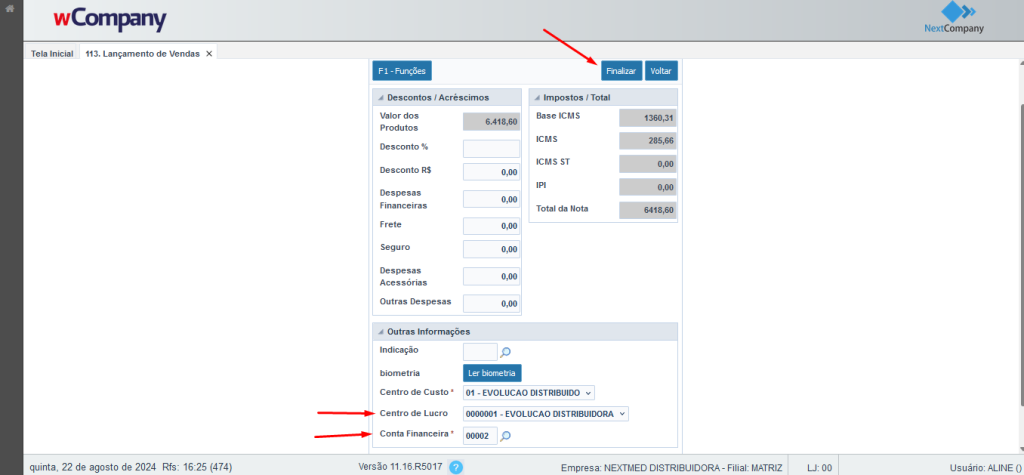
Task: Open the search magnifier beside Indicação field
Action: pyautogui.click(x=506, y=352)
